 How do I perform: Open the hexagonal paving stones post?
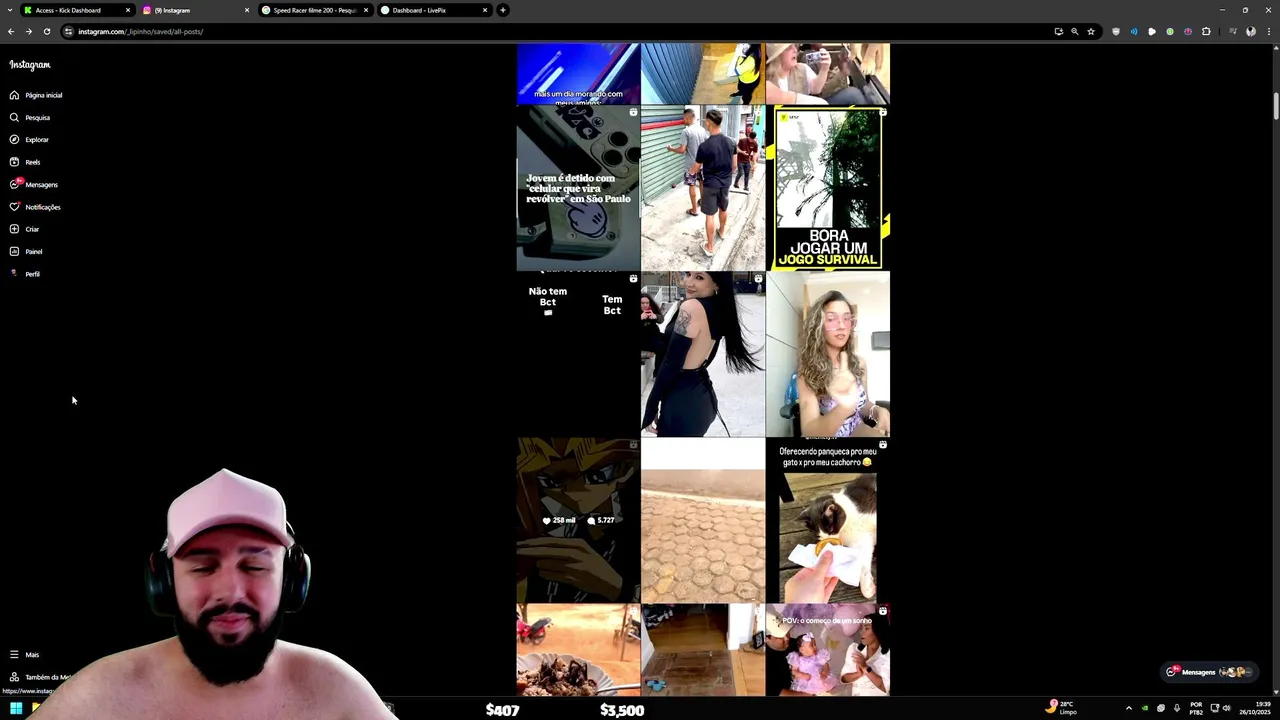(x=703, y=520)
